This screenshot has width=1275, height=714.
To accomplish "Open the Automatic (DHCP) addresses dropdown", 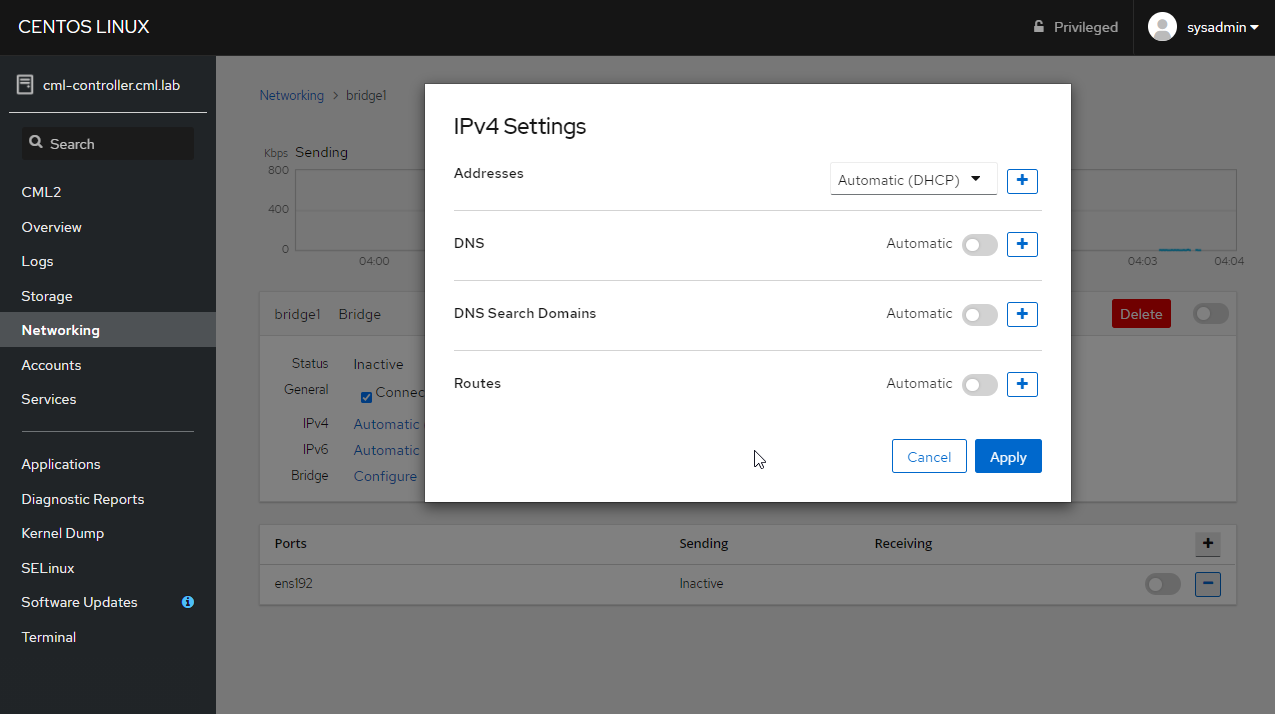I will (912, 179).
